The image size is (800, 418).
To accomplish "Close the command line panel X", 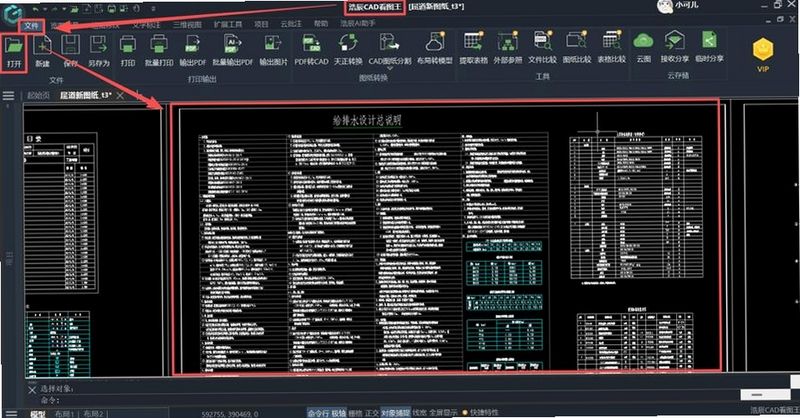I will [32, 390].
